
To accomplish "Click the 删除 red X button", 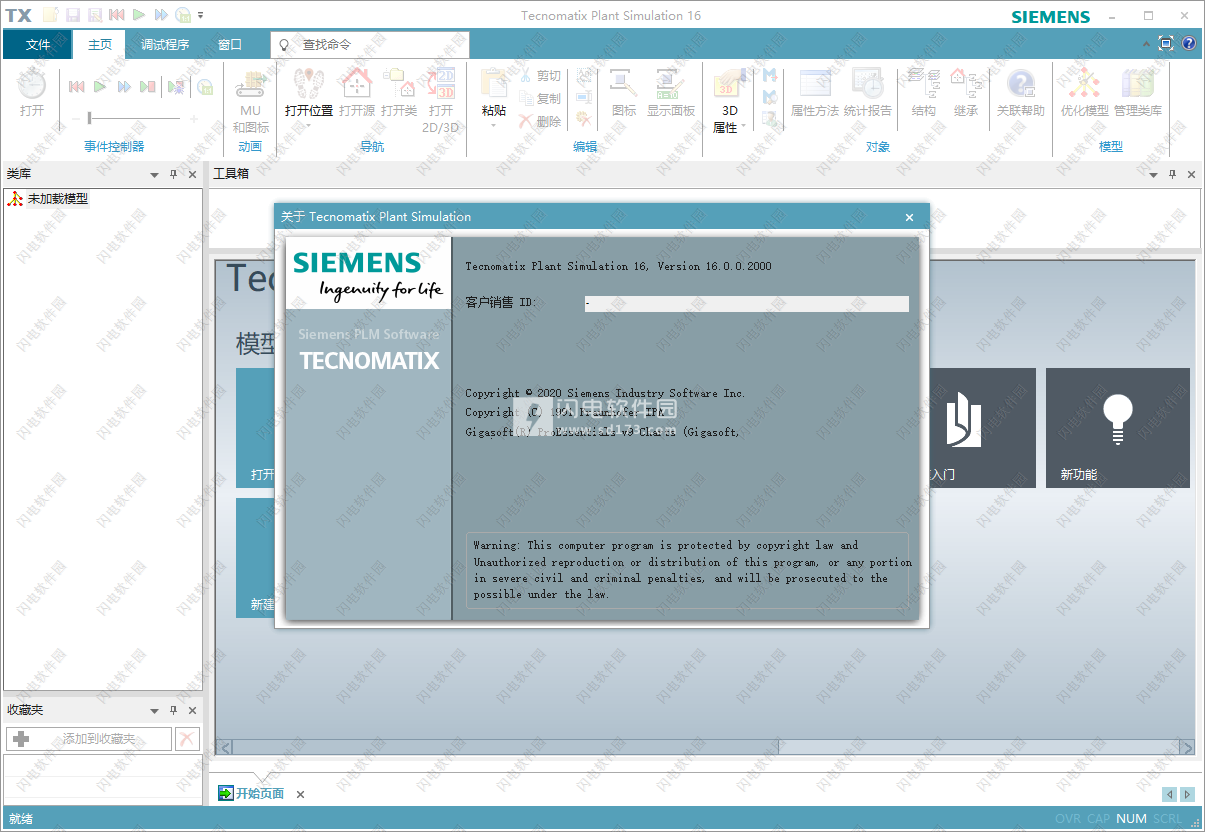I will [x=540, y=121].
